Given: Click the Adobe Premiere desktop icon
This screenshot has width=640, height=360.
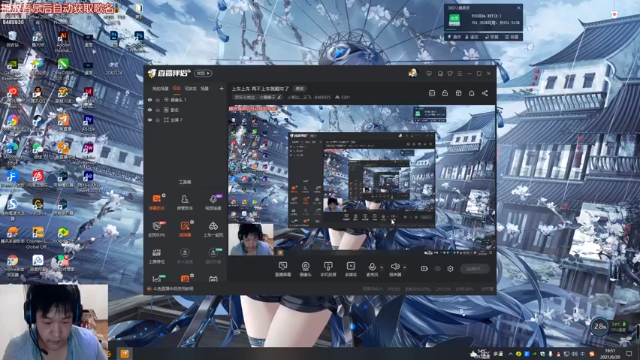Looking at the screenshot, I should [88, 125].
